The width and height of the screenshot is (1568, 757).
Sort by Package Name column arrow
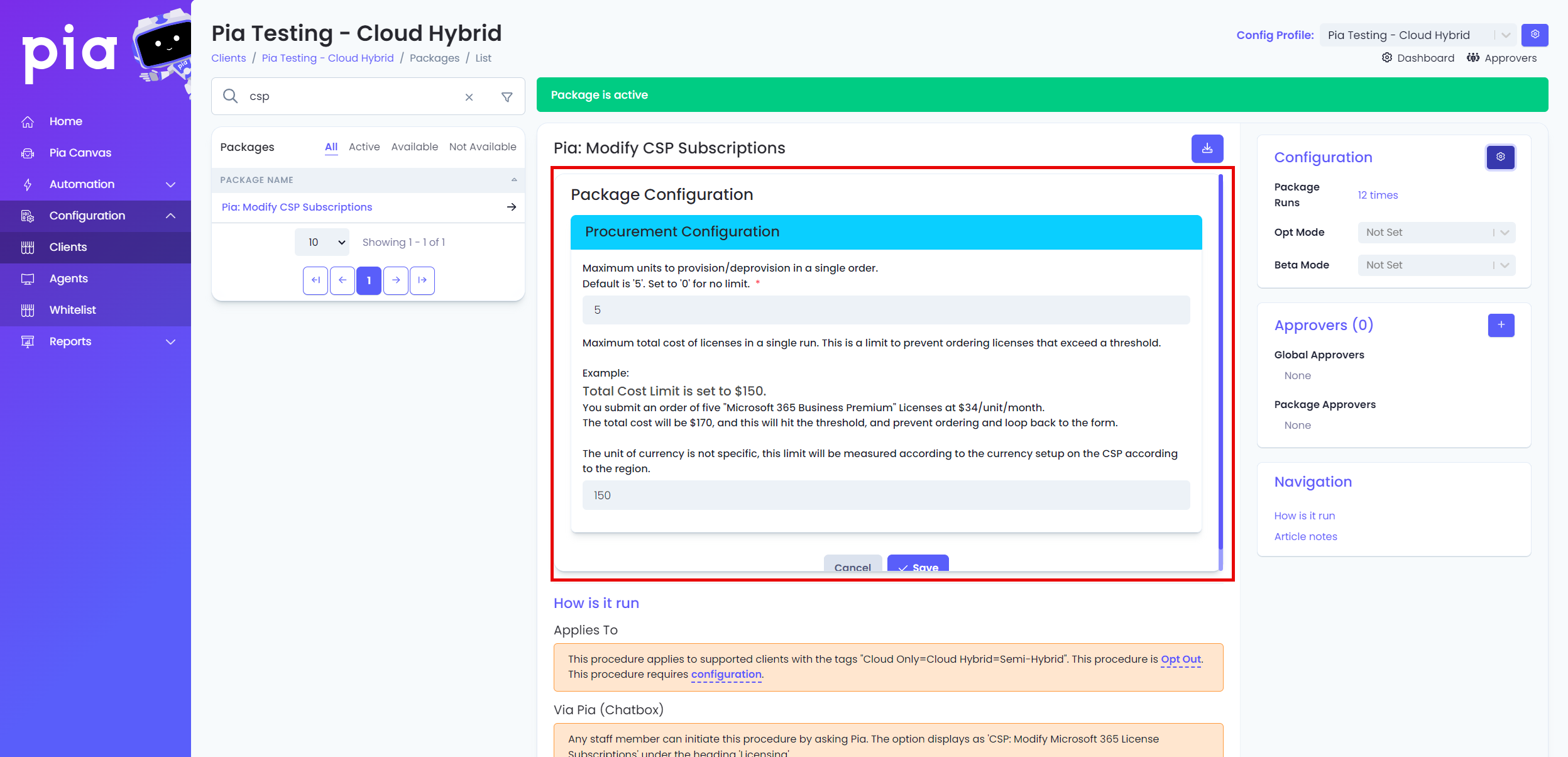pos(514,180)
